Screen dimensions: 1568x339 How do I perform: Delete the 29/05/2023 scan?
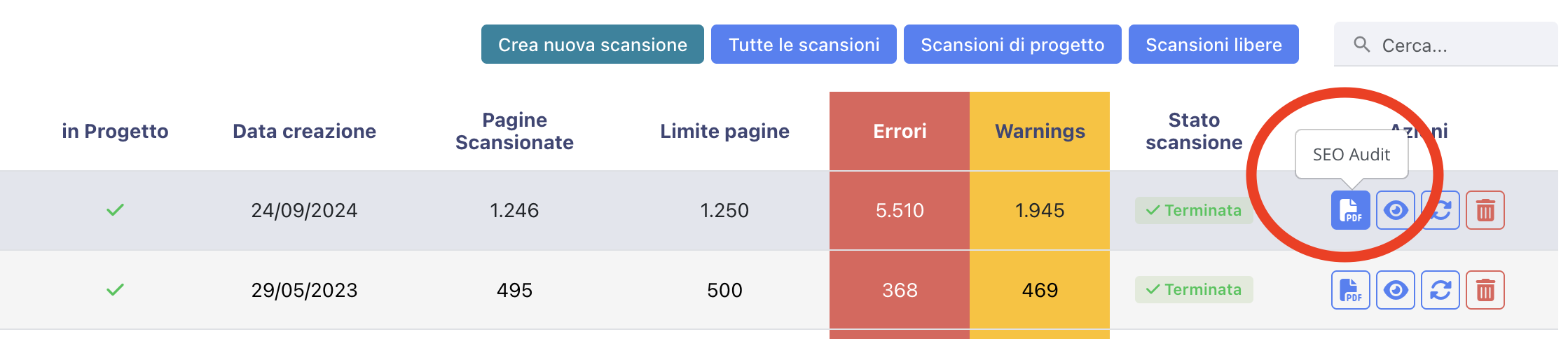(x=1485, y=290)
